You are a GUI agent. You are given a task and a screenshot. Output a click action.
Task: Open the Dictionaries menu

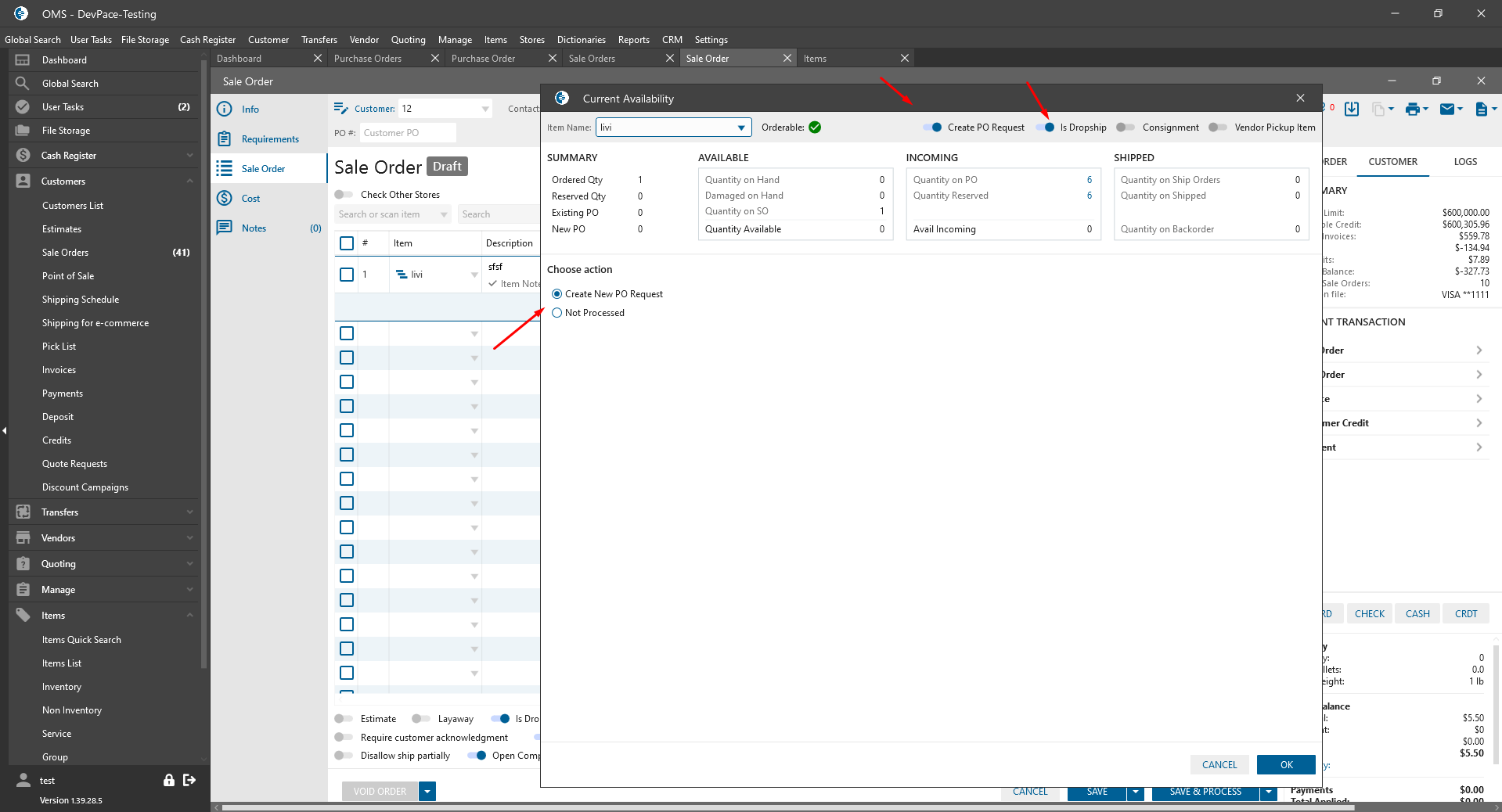click(x=581, y=40)
